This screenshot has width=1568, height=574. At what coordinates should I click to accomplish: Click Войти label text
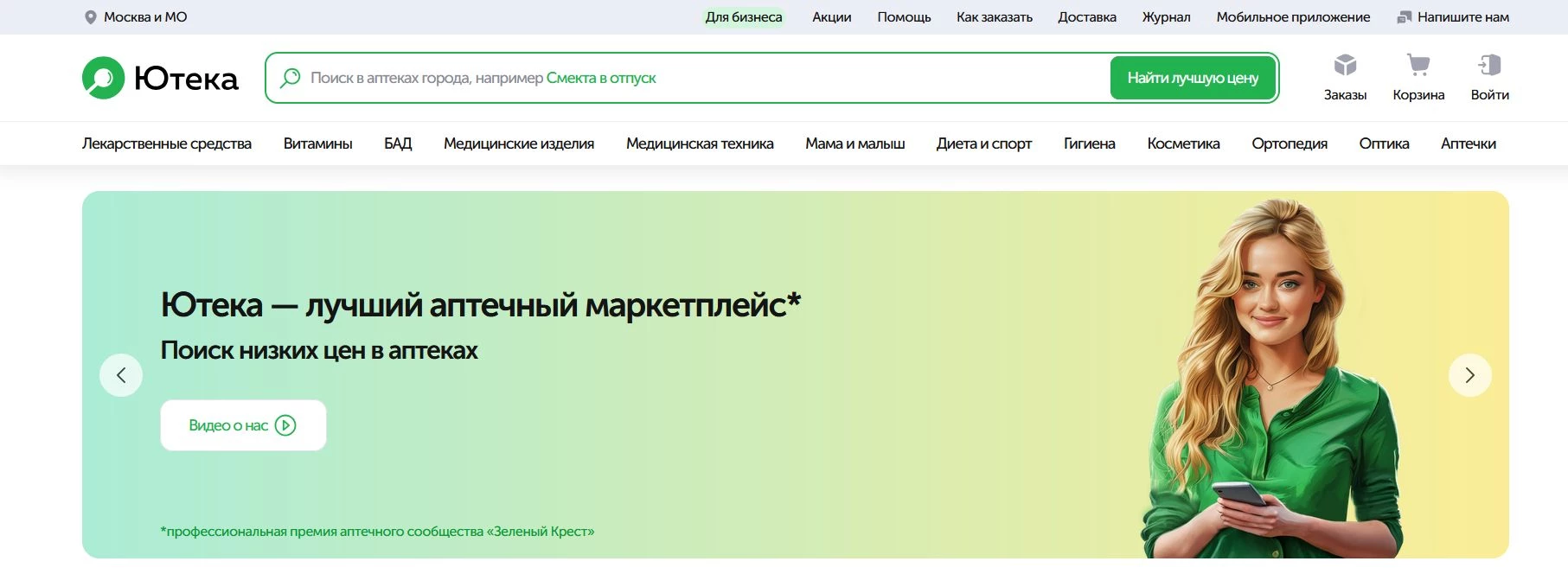[1489, 95]
